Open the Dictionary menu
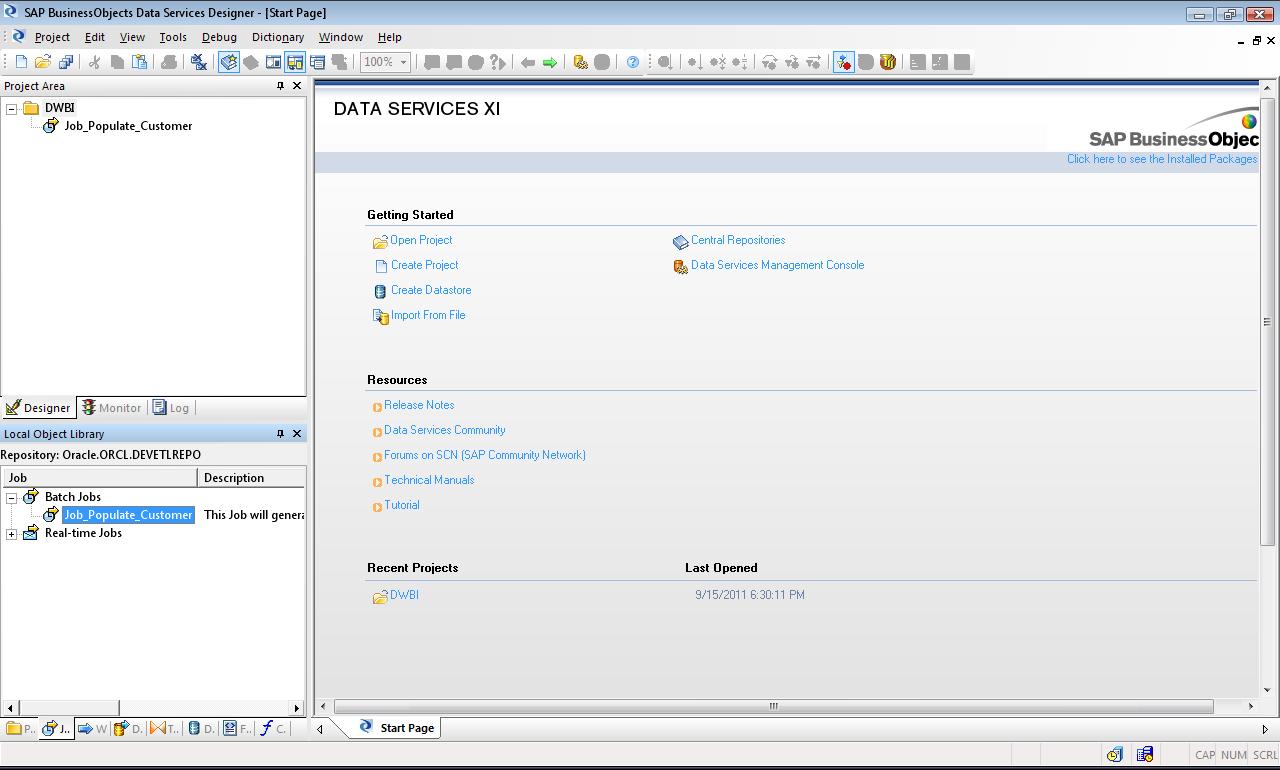Image resolution: width=1280 pixels, height=770 pixels. tap(278, 37)
